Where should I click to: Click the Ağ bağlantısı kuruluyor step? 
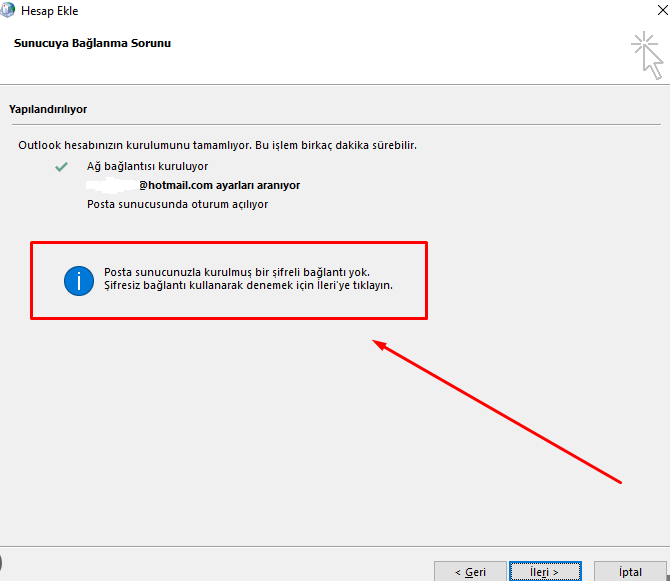click(148, 166)
